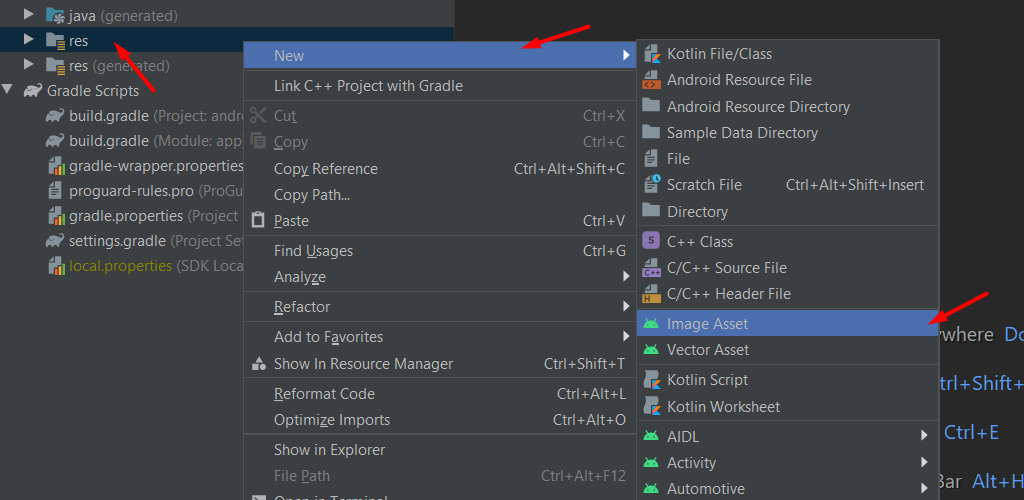
Task: Click the Cut scissors icon
Action: [258, 116]
